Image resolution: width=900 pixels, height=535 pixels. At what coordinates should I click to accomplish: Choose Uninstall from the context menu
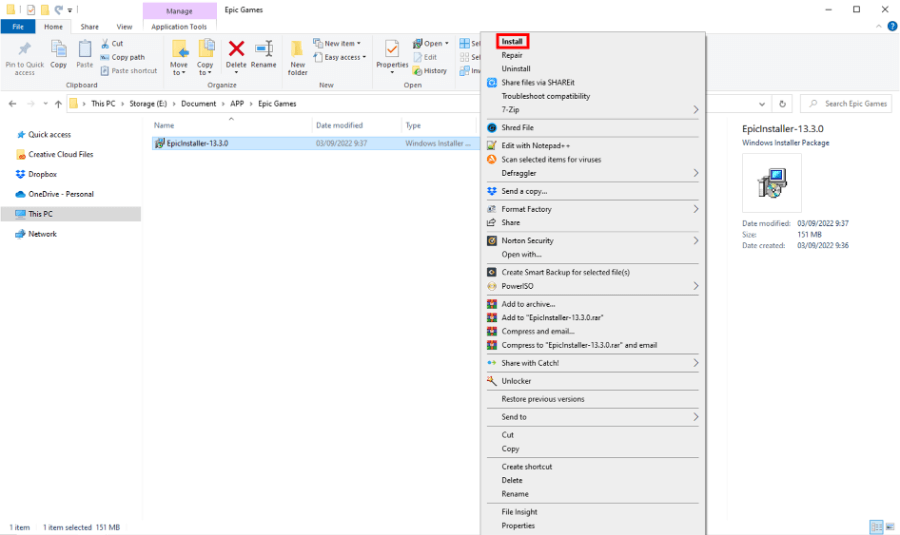pos(516,69)
